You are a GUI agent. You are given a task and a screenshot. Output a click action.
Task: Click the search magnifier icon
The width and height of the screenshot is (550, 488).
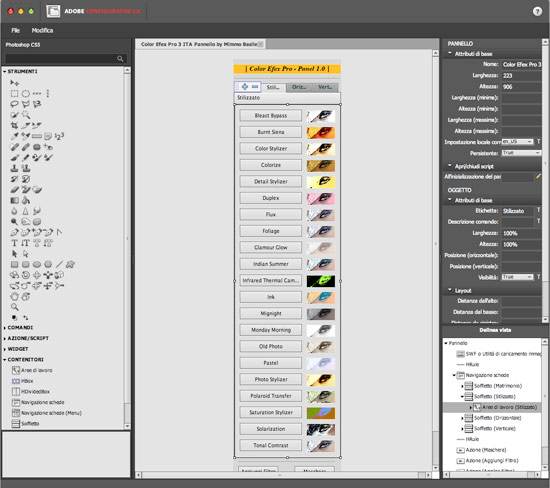coord(120,59)
